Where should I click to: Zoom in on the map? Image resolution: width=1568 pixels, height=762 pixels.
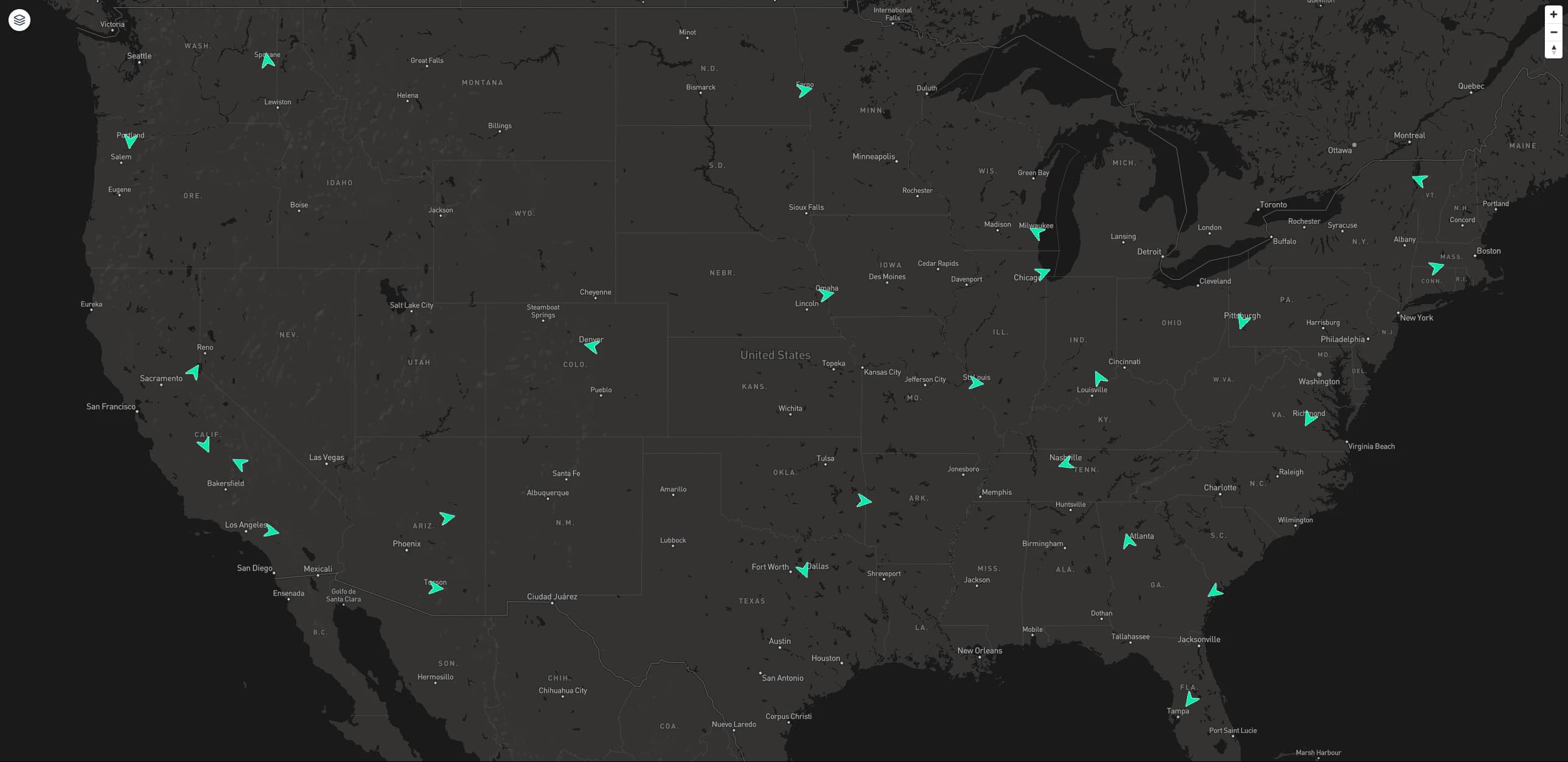pyautogui.click(x=1555, y=14)
